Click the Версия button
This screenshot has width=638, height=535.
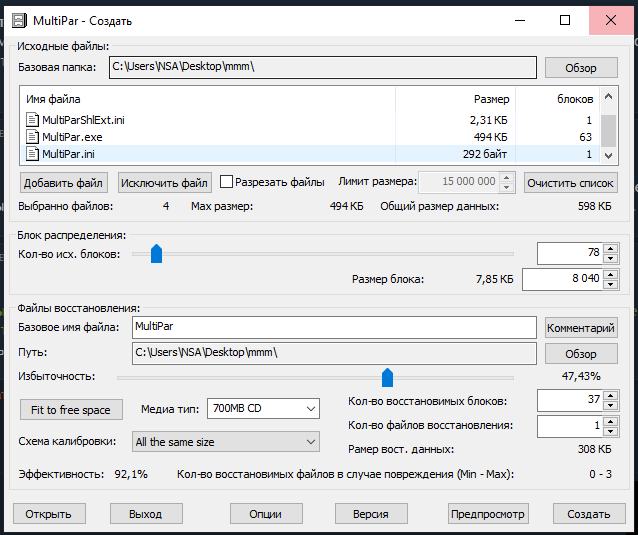tap(371, 514)
